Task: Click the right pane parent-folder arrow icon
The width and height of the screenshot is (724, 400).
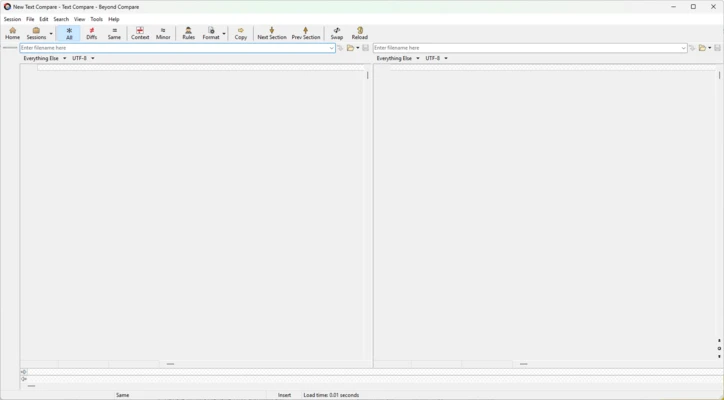Action: 692,48
